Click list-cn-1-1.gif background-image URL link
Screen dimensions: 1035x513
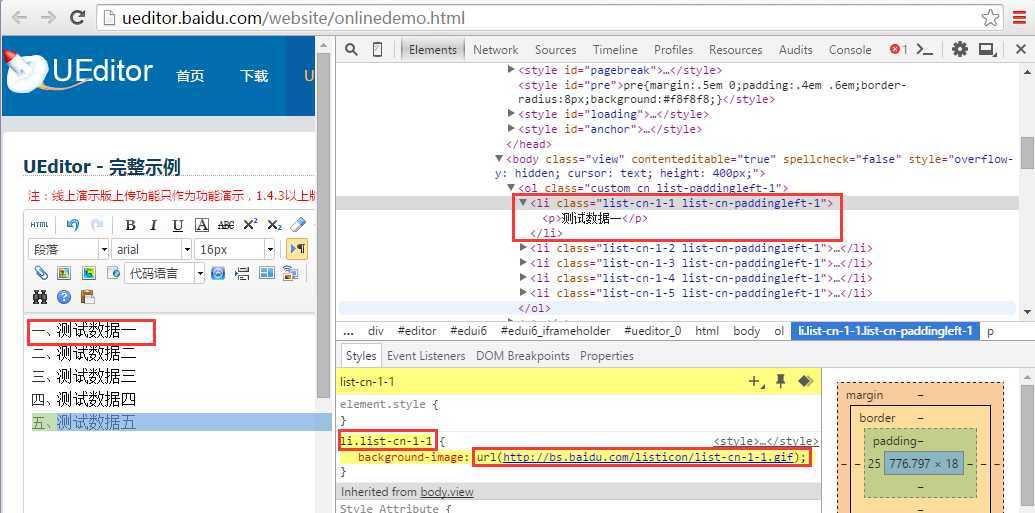point(648,457)
